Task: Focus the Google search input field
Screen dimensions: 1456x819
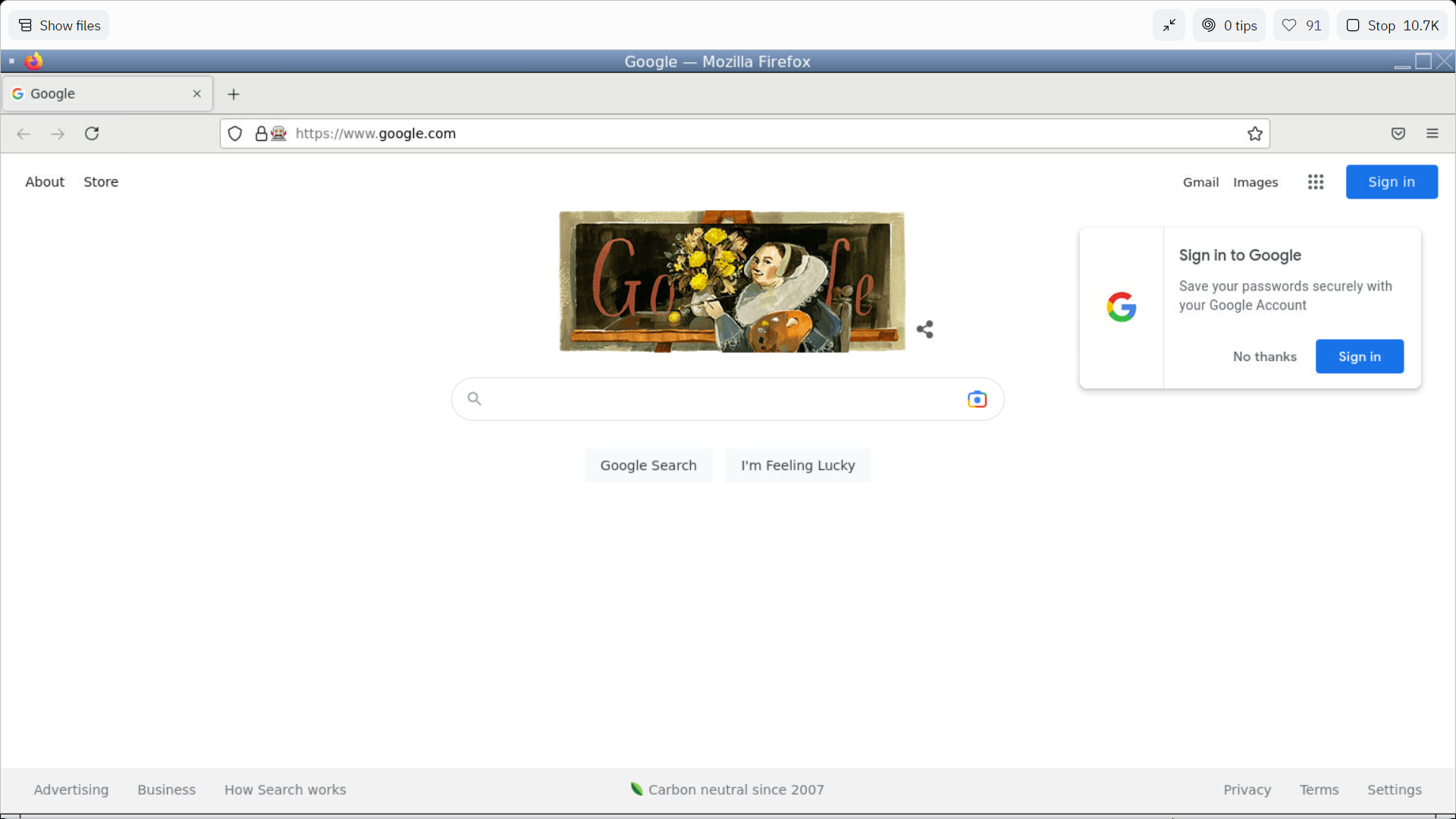Action: pos(728,399)
